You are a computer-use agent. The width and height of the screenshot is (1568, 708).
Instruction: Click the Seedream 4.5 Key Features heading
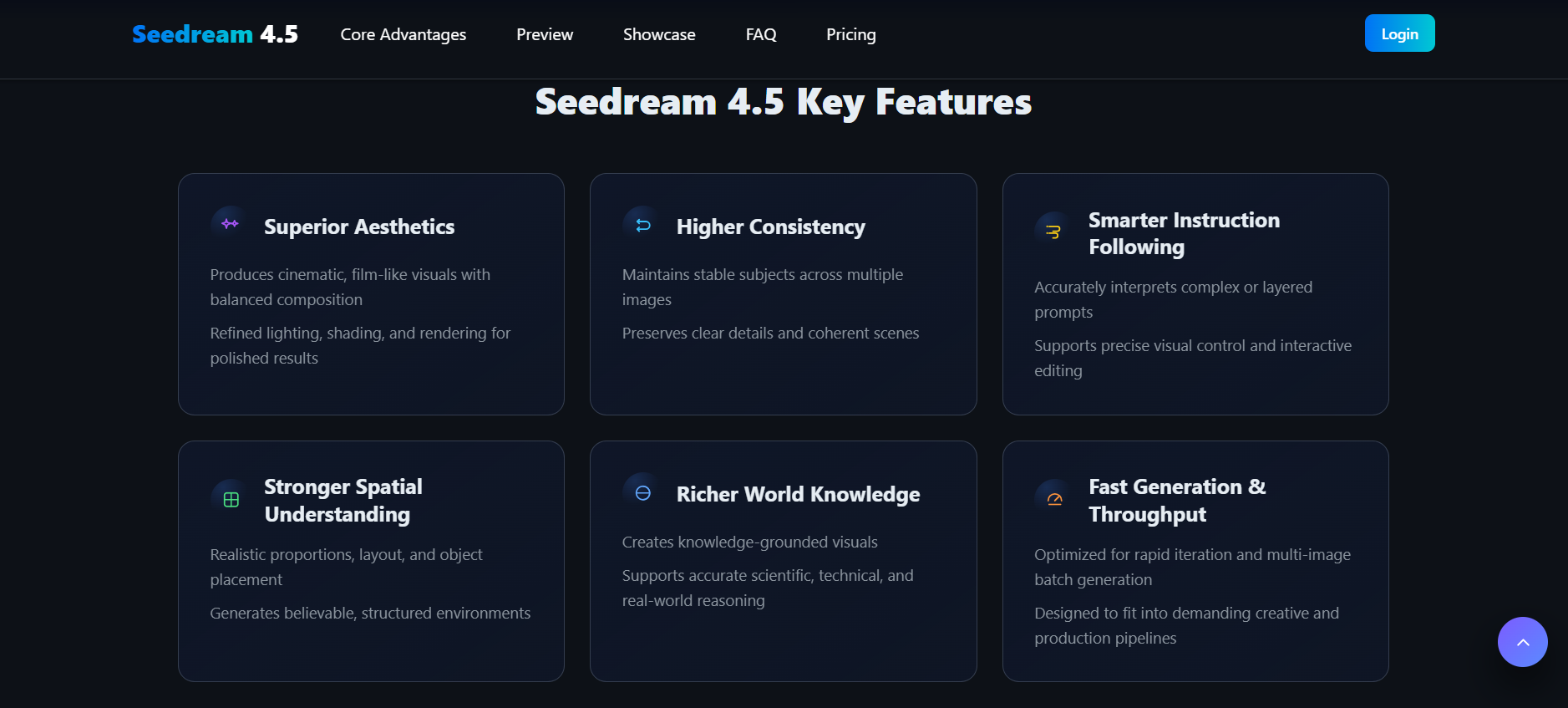coord(783,101)
